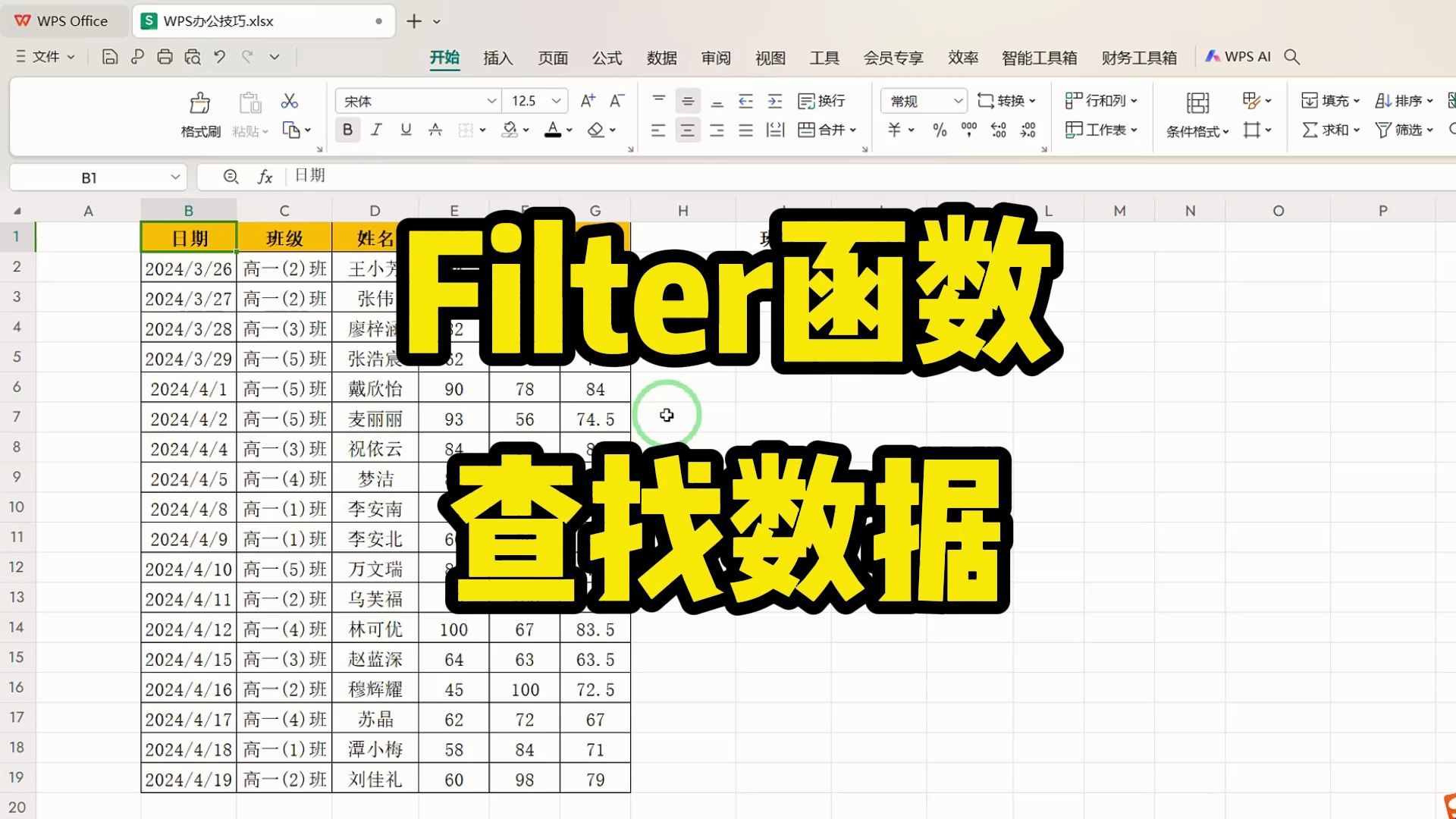
Task: Click the Sort (排序) icon
Action: pyautogui.click(x=1403, y=99)
